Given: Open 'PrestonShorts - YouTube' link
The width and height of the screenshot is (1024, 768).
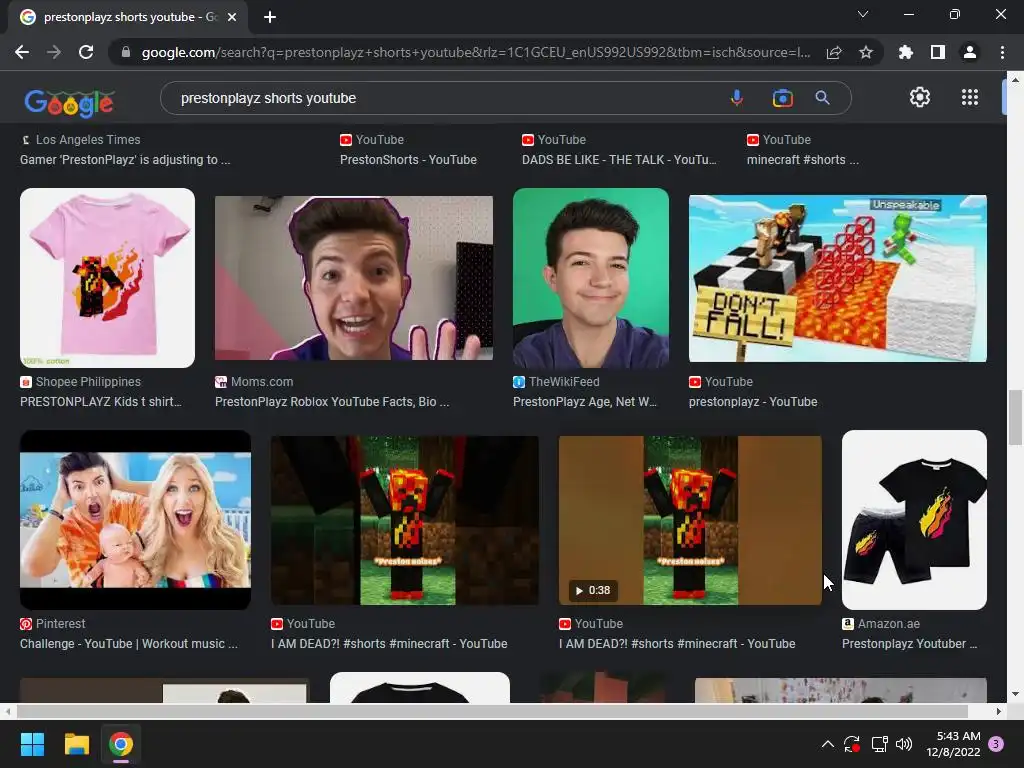Looking at the screenshot, I should click(x=408, y=159).
